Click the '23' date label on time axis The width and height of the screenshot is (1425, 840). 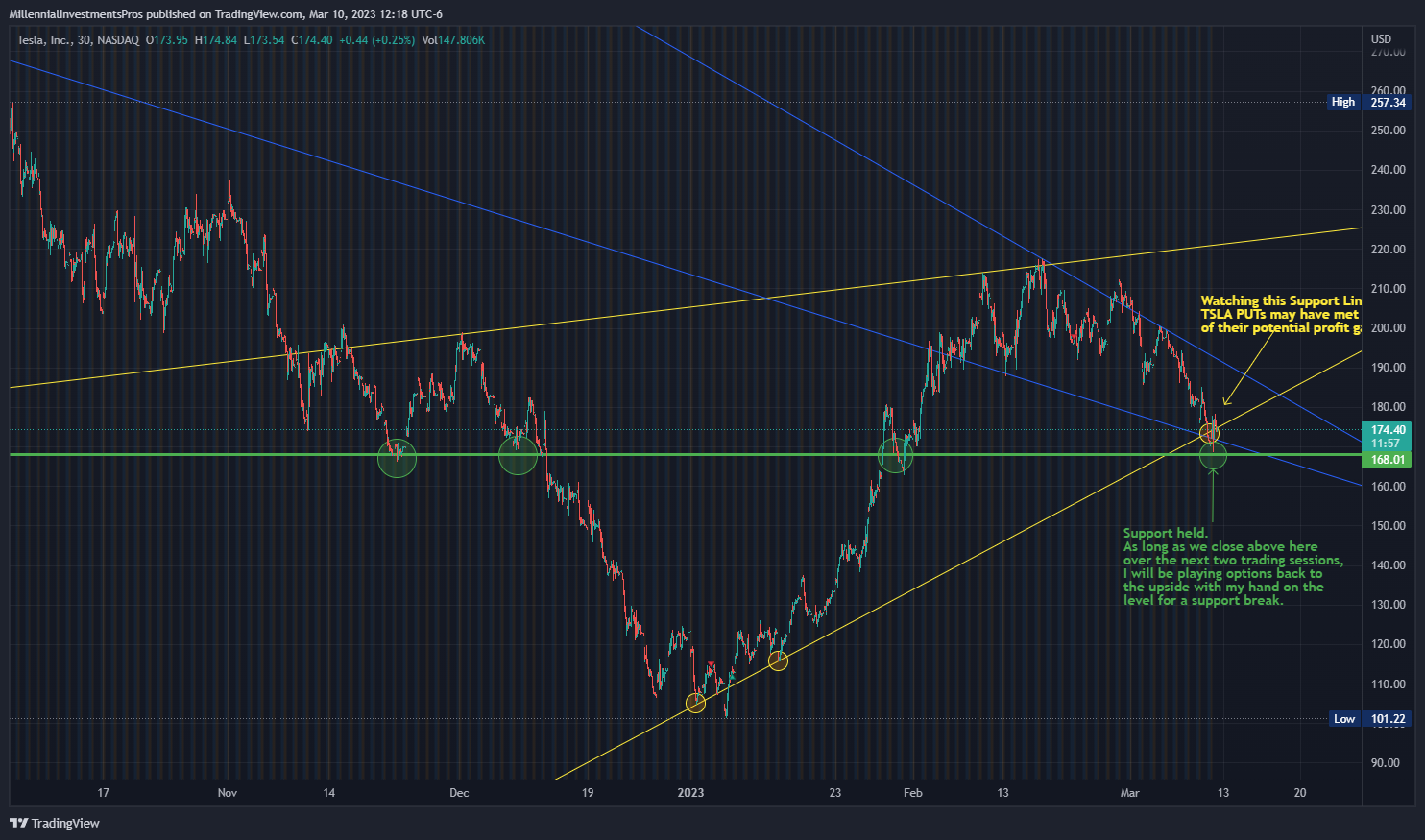[835, 793]
